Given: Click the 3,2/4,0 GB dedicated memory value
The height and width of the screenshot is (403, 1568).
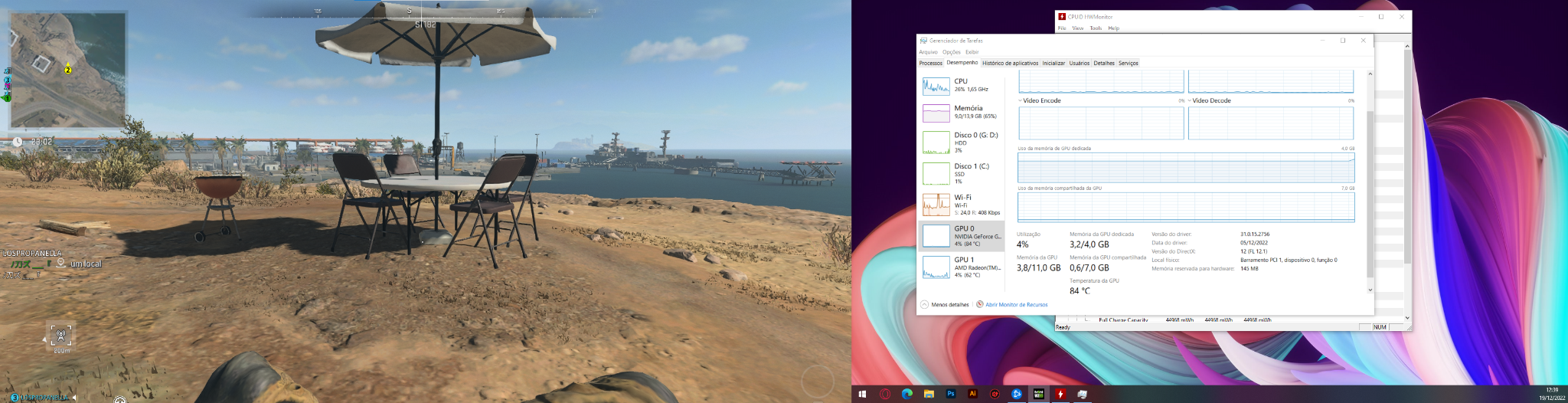Looking at the screenshot, I should (1089, 244).
